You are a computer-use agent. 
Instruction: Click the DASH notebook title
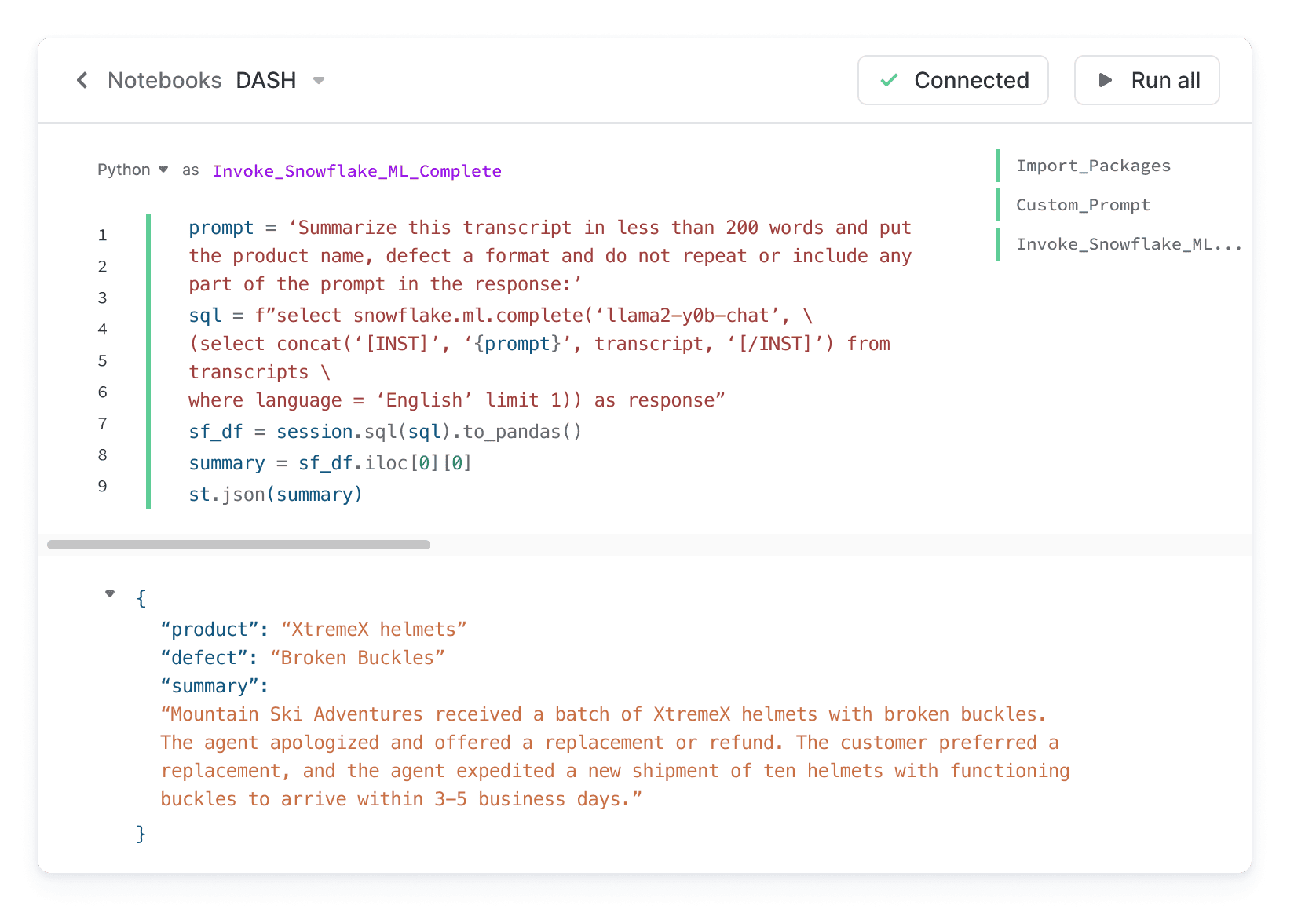click(x=266, y=80)
